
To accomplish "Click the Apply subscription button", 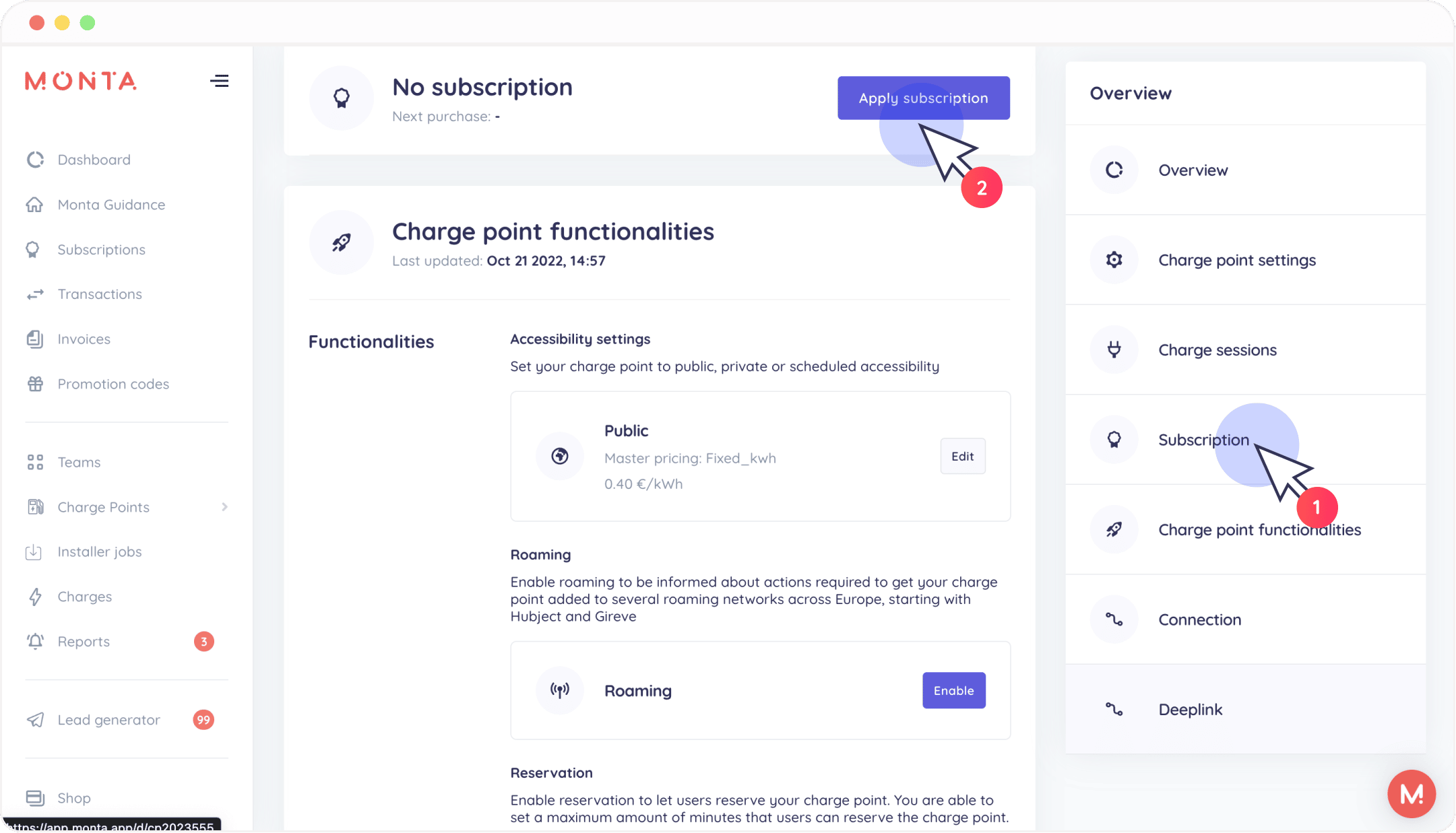I will [x=923, y=98].
